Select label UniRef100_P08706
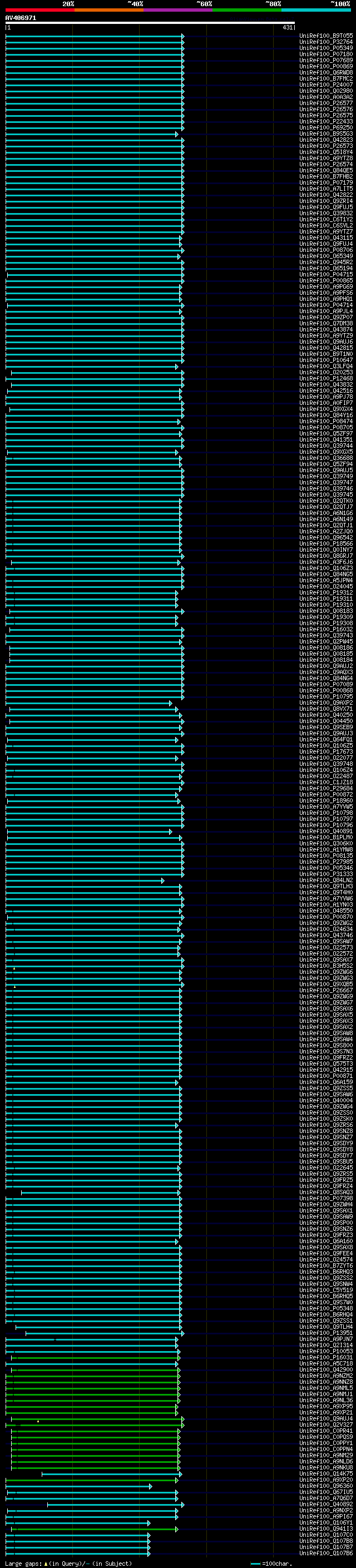Viewport: 356px width, 1568px height. tap(326, 250)
